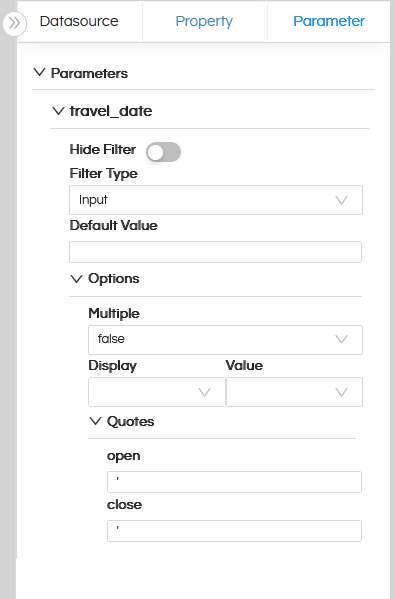Click the Multiple label text
Viewport: 395px width, 599px height.
coord(114,313)
